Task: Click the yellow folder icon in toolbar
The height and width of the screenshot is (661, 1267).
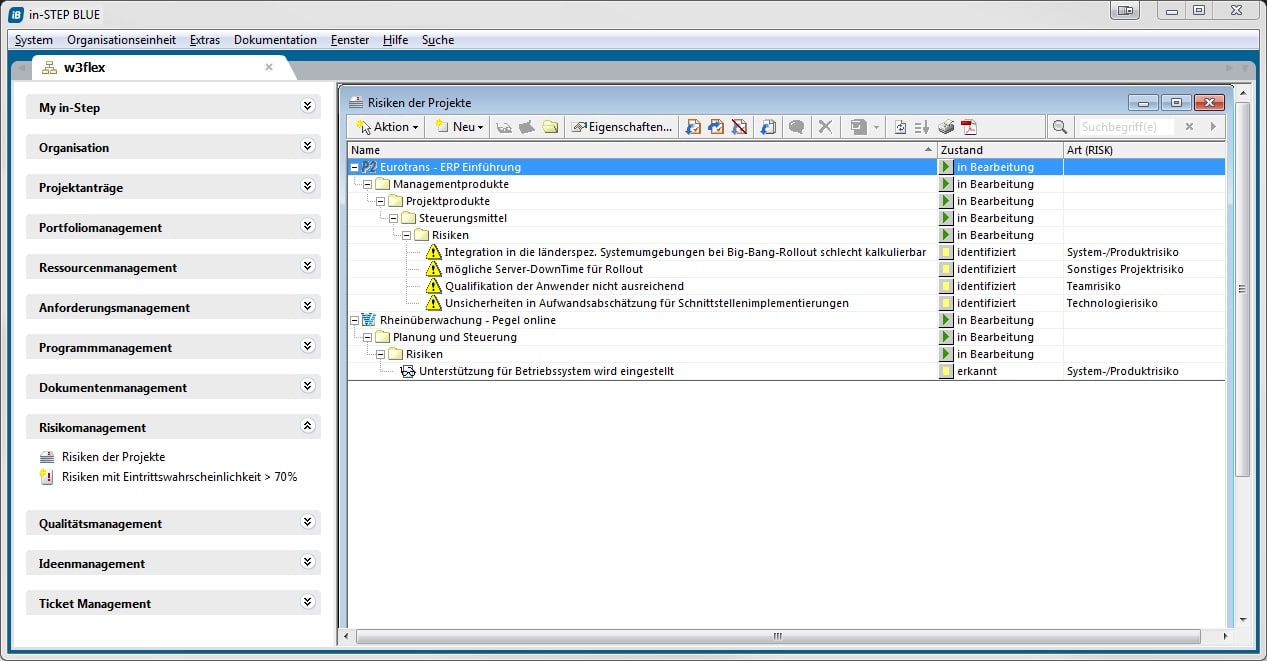Action: [x=550, y=127]
